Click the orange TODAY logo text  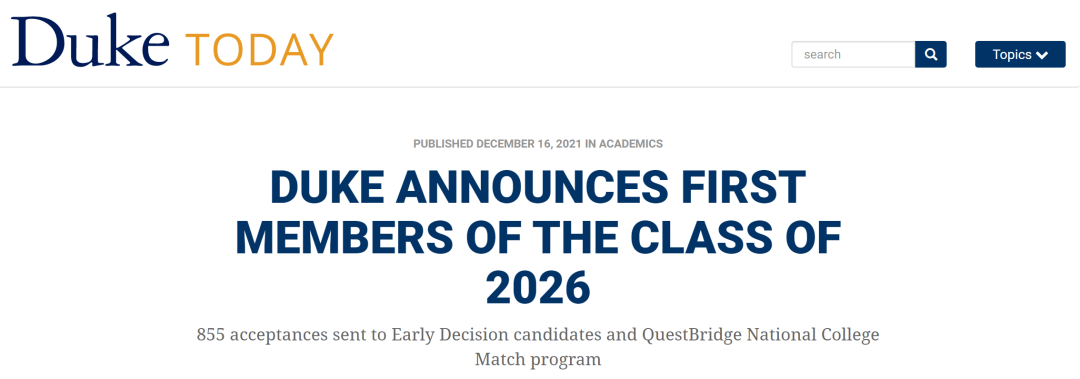tap(259, 50)
